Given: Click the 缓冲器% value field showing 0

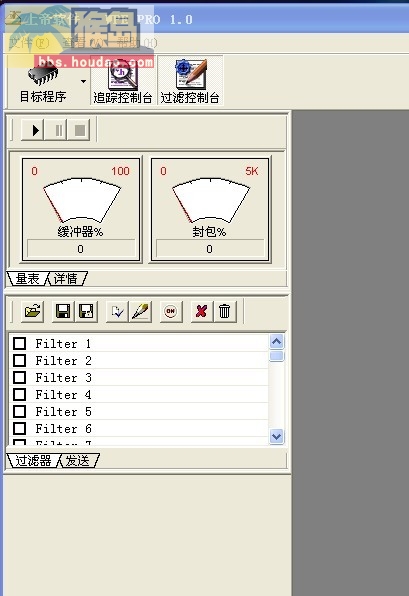Looking at the screenshot, I should [81, 249].
